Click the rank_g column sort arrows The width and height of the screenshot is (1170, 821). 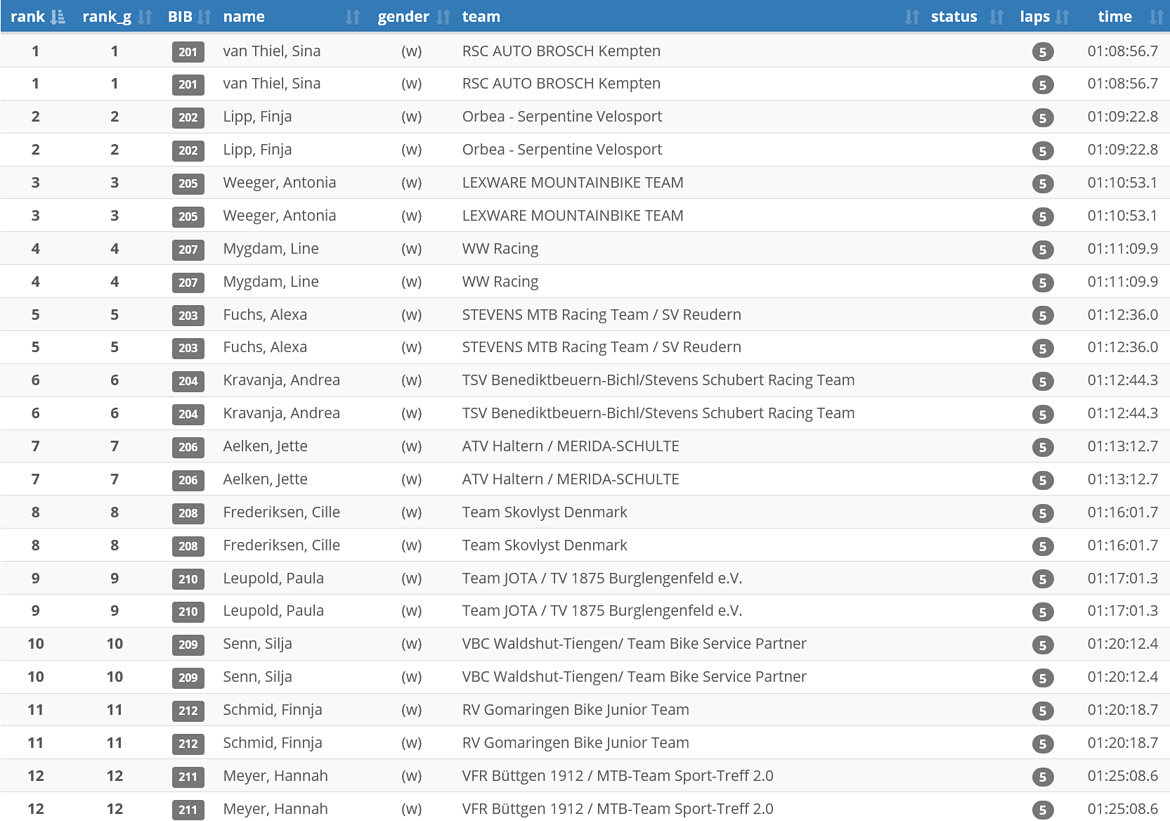[146, 16]
